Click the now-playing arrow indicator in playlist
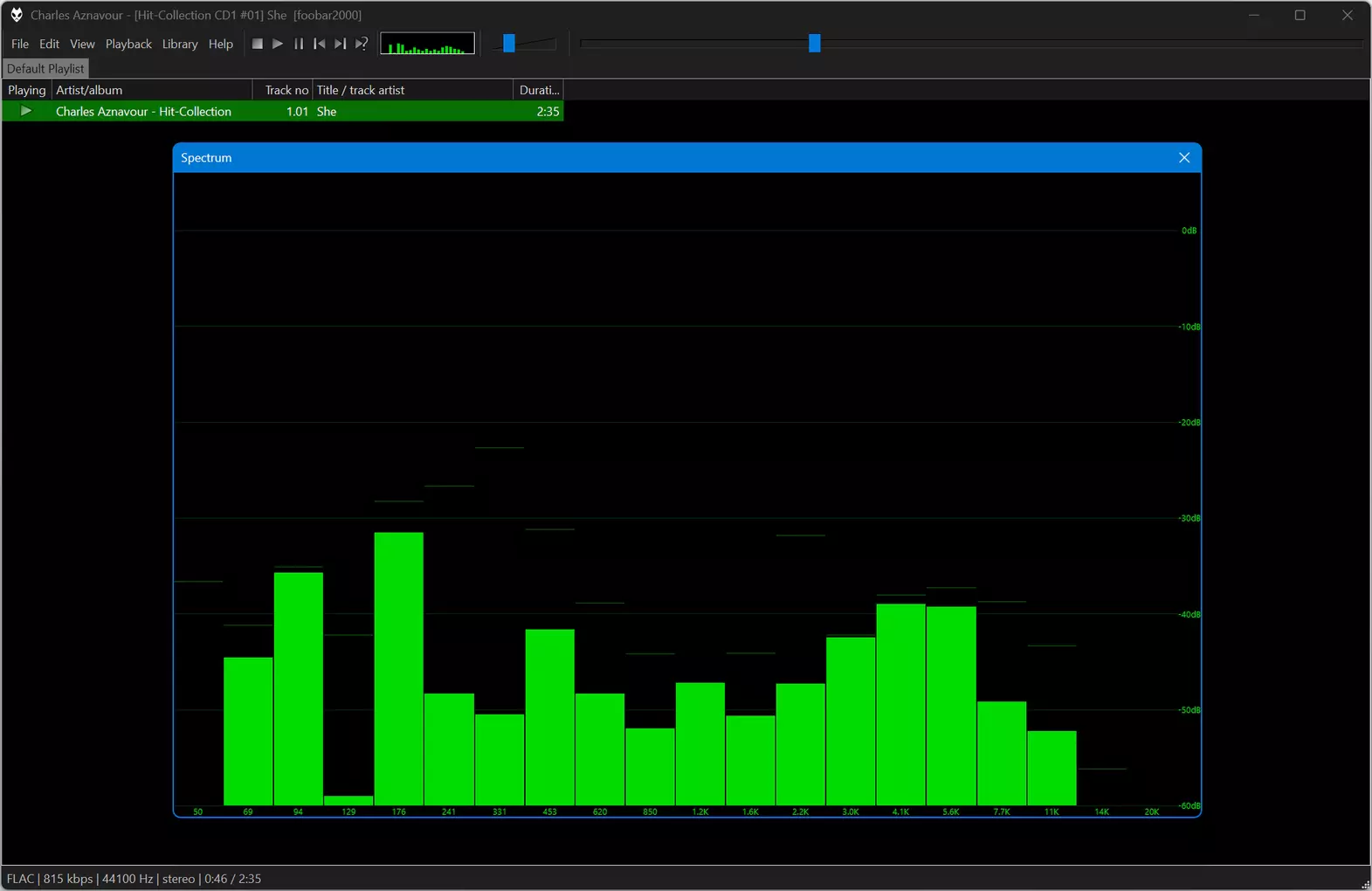 coord(26,111)
